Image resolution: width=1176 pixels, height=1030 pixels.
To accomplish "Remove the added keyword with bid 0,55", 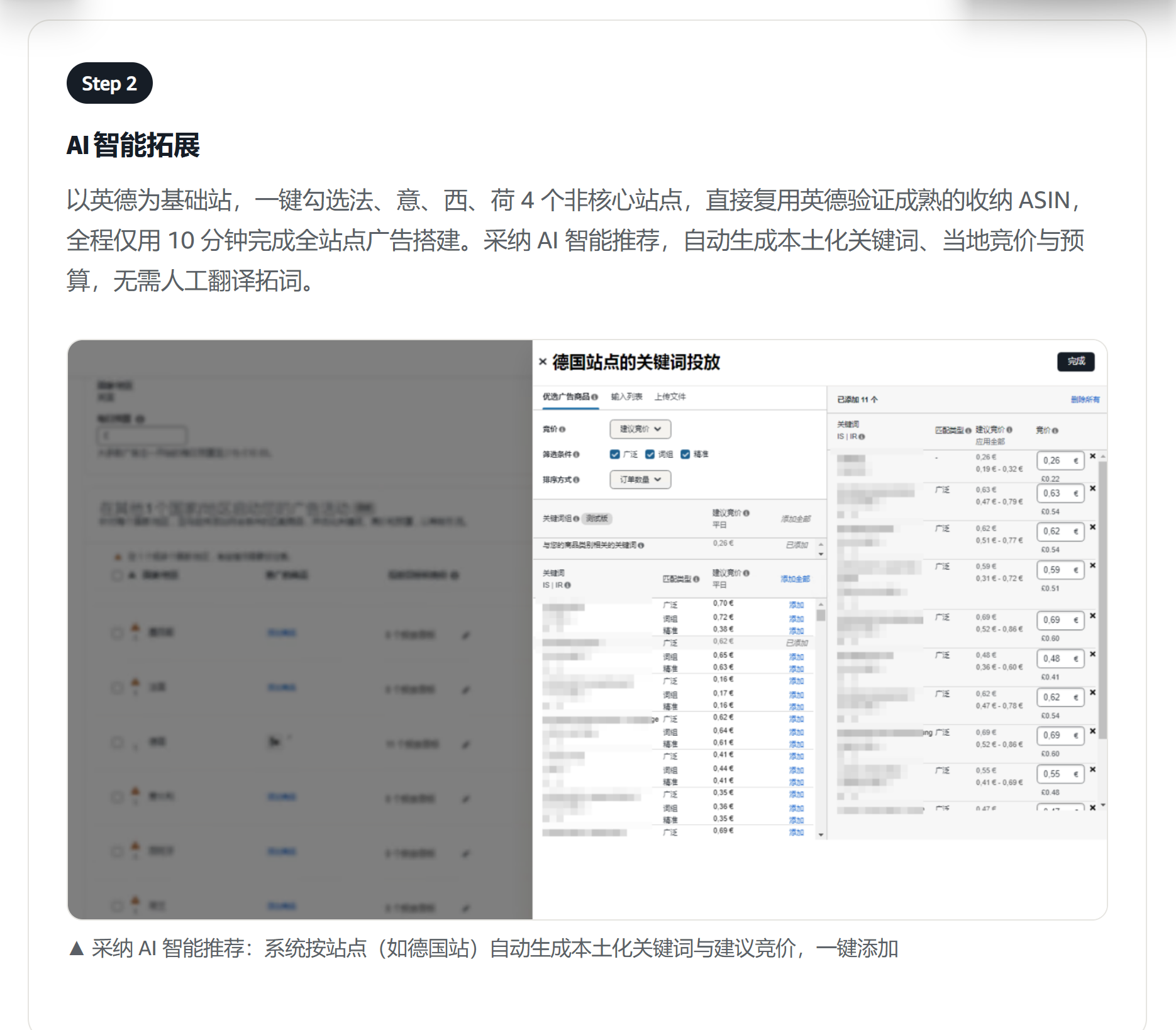I will [1092, 769].
